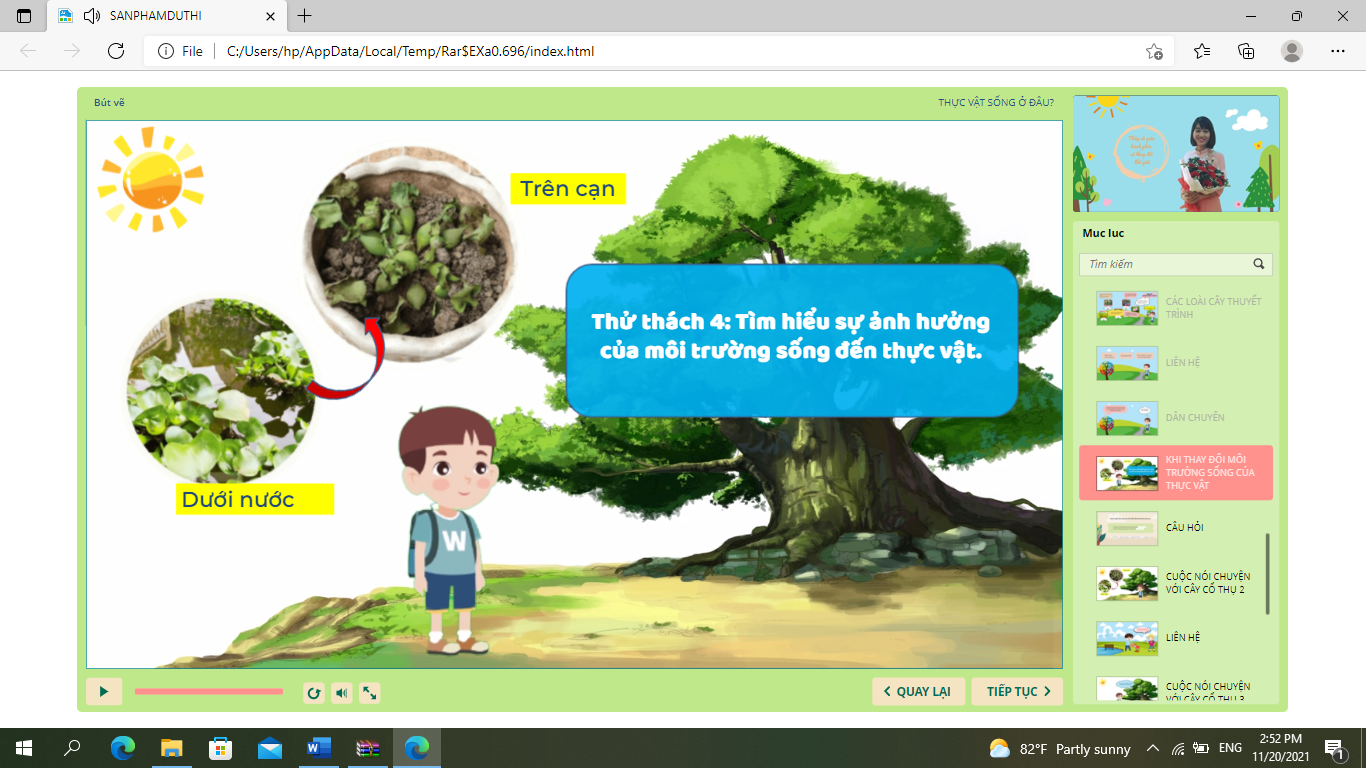
Task: Toggle fullscreen mode for the slide
Action: tap(369, 692)
